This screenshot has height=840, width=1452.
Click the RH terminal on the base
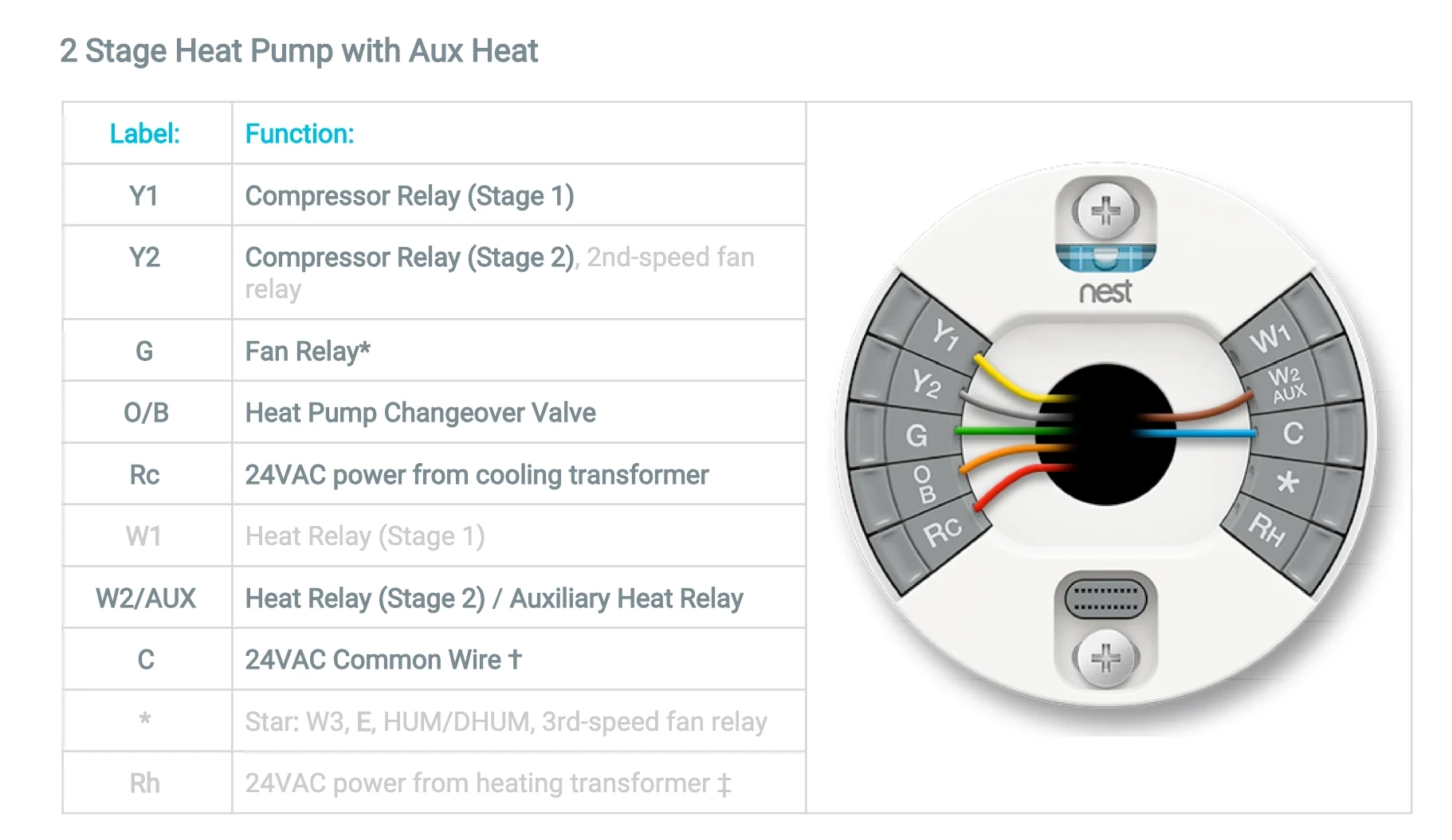[x=1266, y=528]
